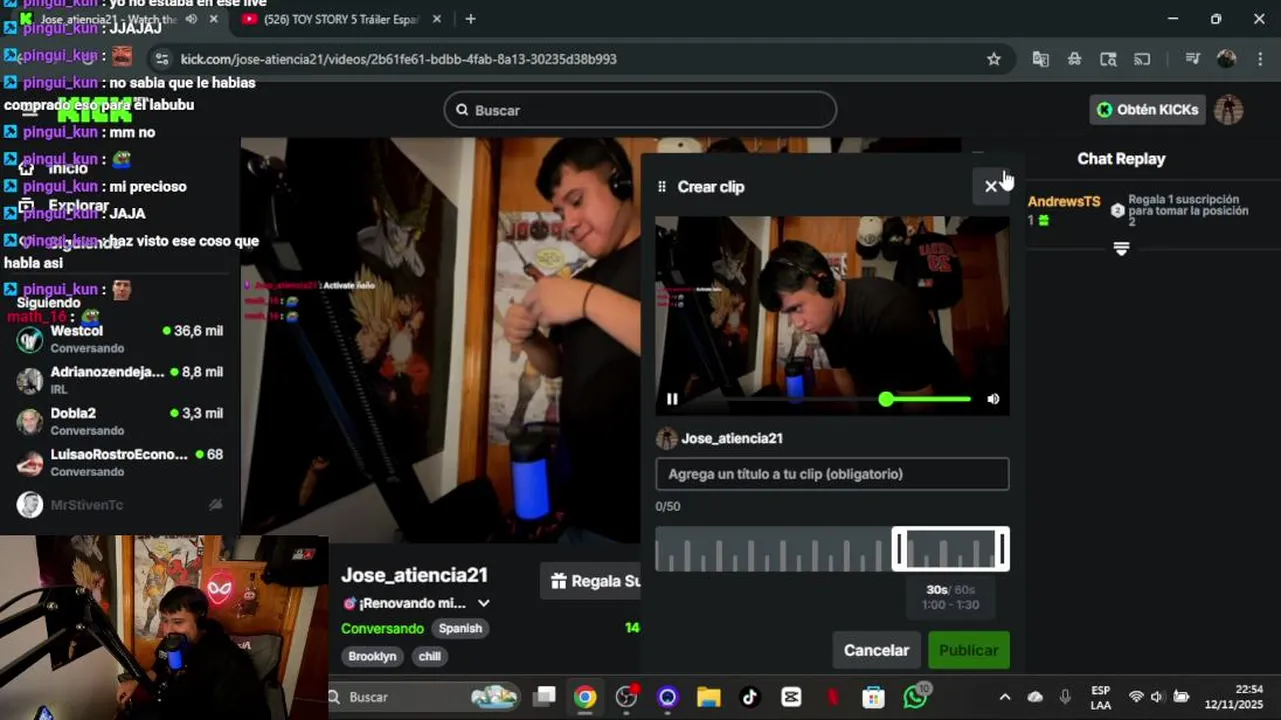The width and height of the screenshot is (1281, 720).
Task: Click the Cast icon in Chrome toolbar
Action: [x=1142, y=59]
